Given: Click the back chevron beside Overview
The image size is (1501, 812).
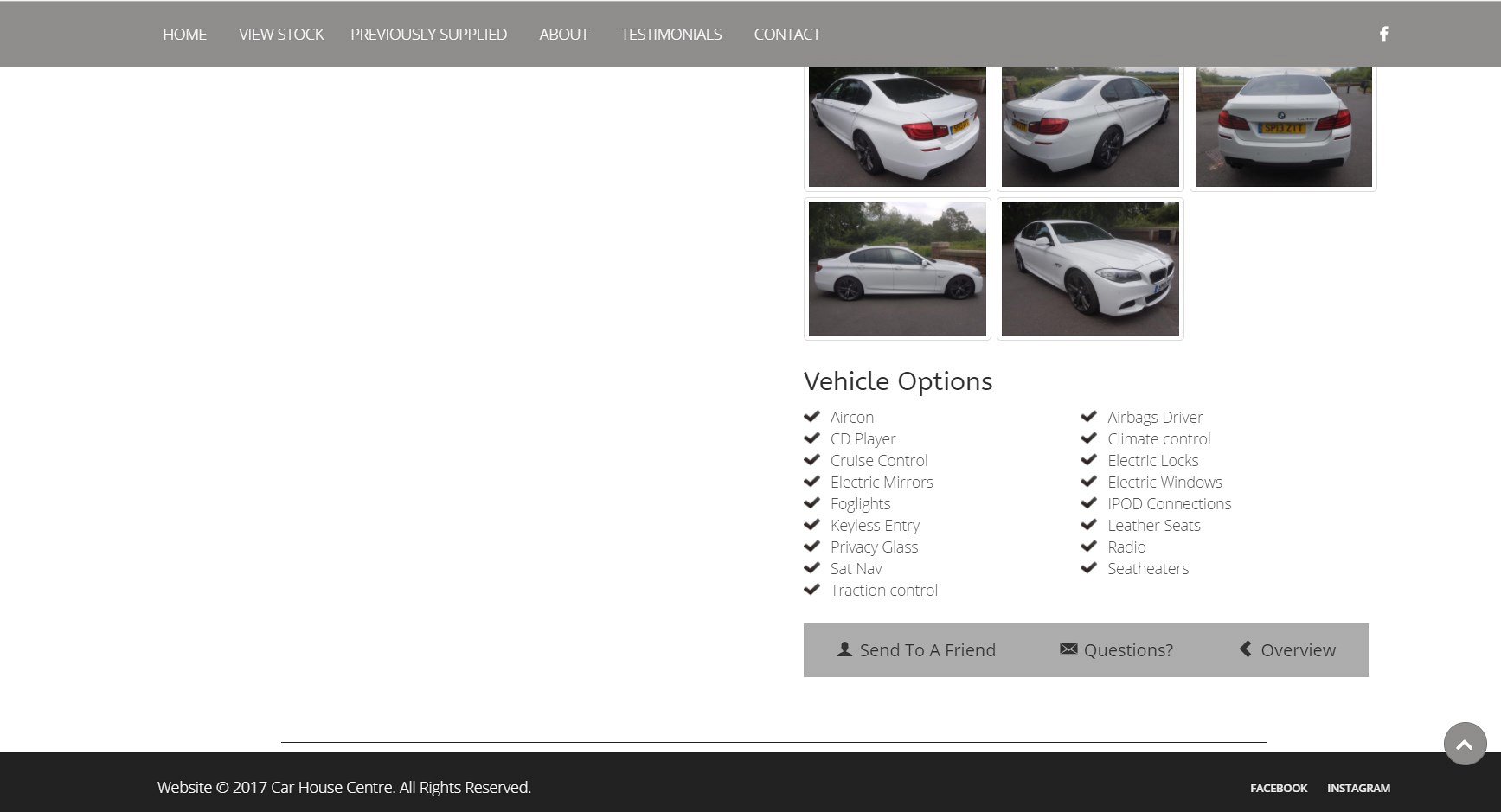Looking at the screenshot, I should point(1245,649).
